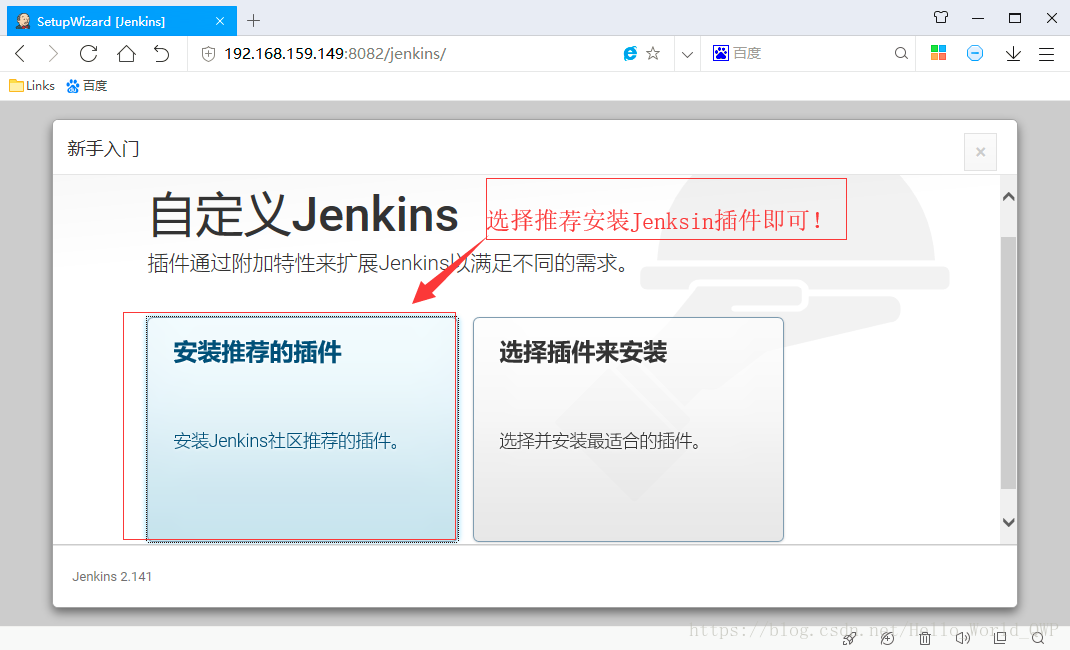Click the dialog scrollbar down arrow
1070x650 pixels.
tap(1009, 522)
